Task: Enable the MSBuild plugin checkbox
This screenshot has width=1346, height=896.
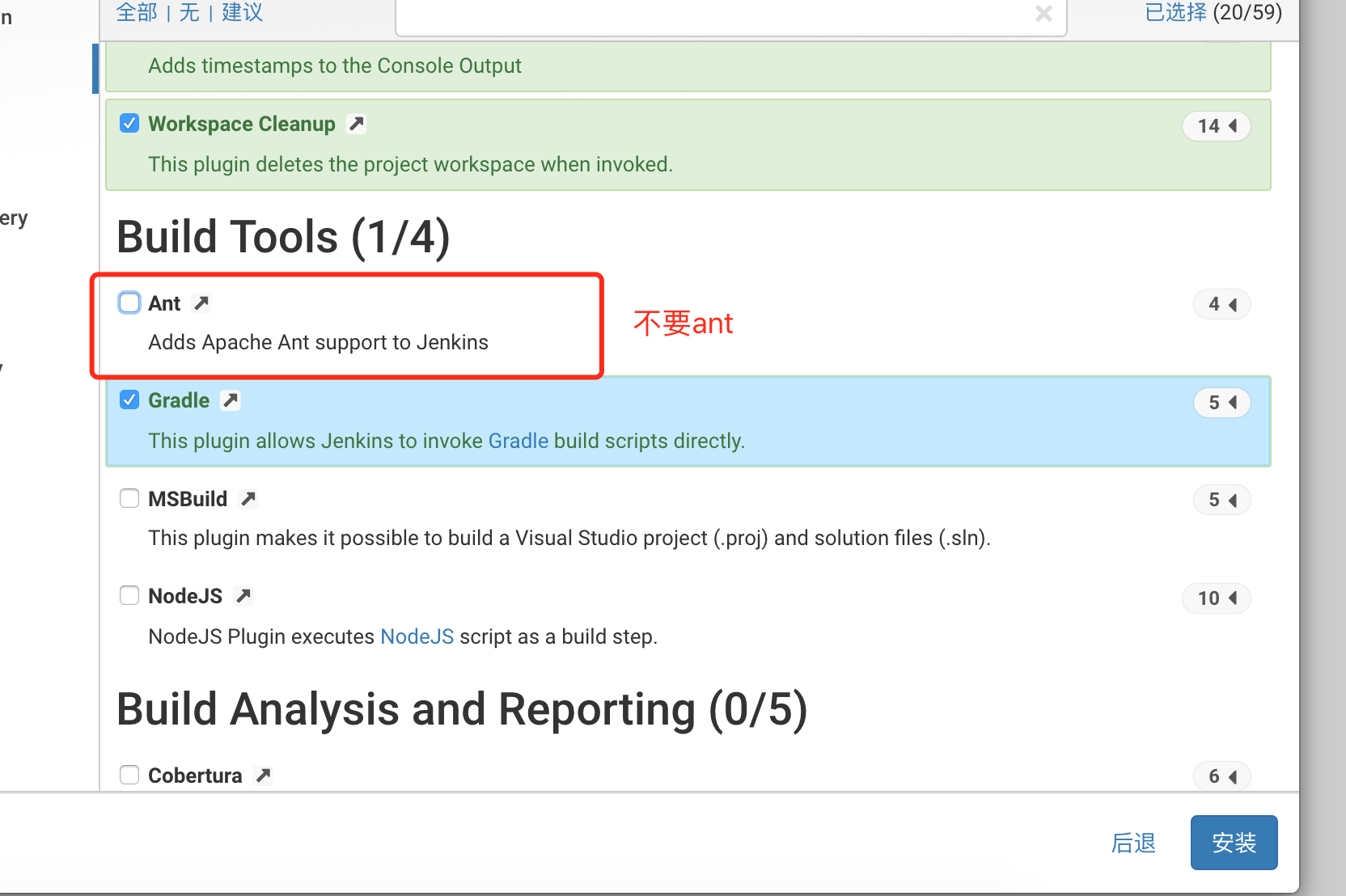Action: click(x=129, y=498)
